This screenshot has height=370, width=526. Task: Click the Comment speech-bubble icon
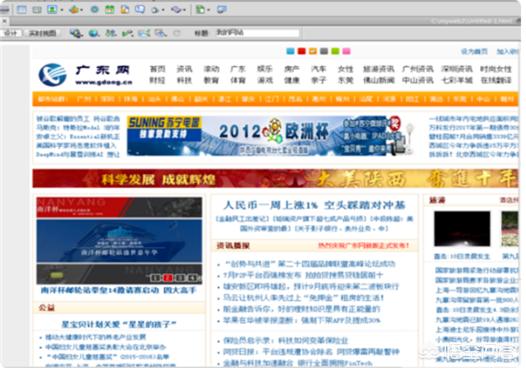(140, 9)
